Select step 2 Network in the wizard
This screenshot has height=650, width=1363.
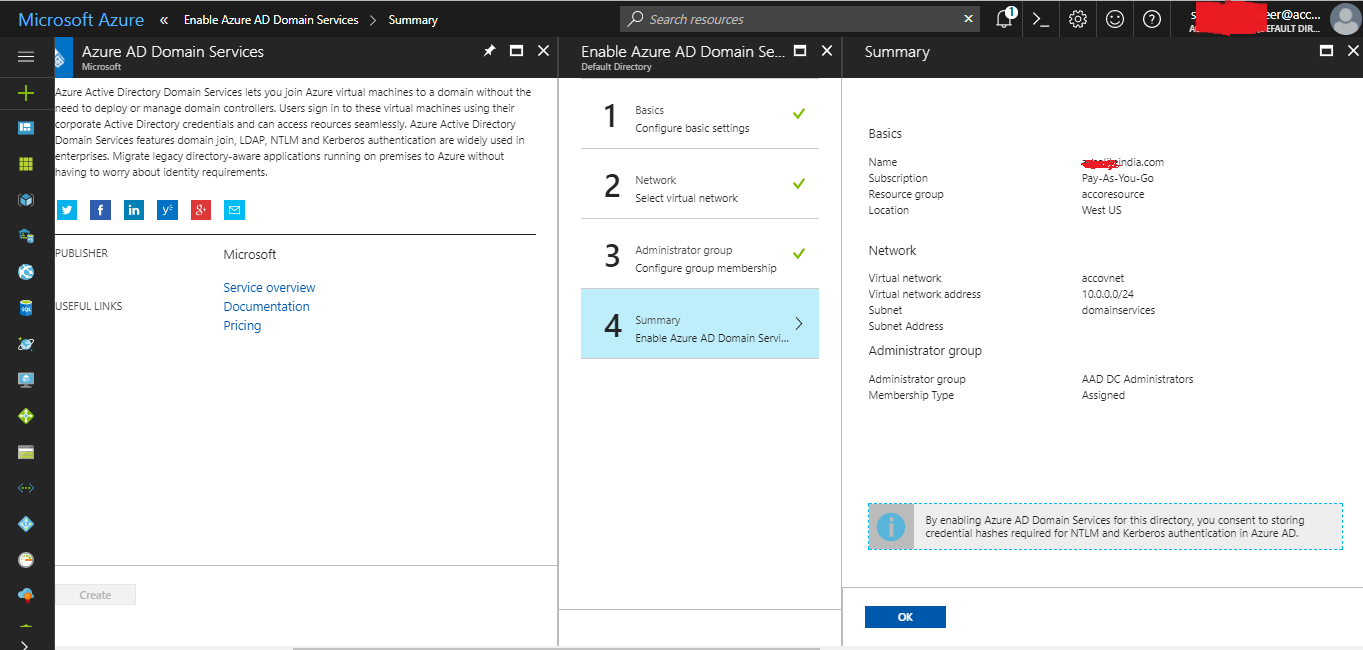click(699, 189)
